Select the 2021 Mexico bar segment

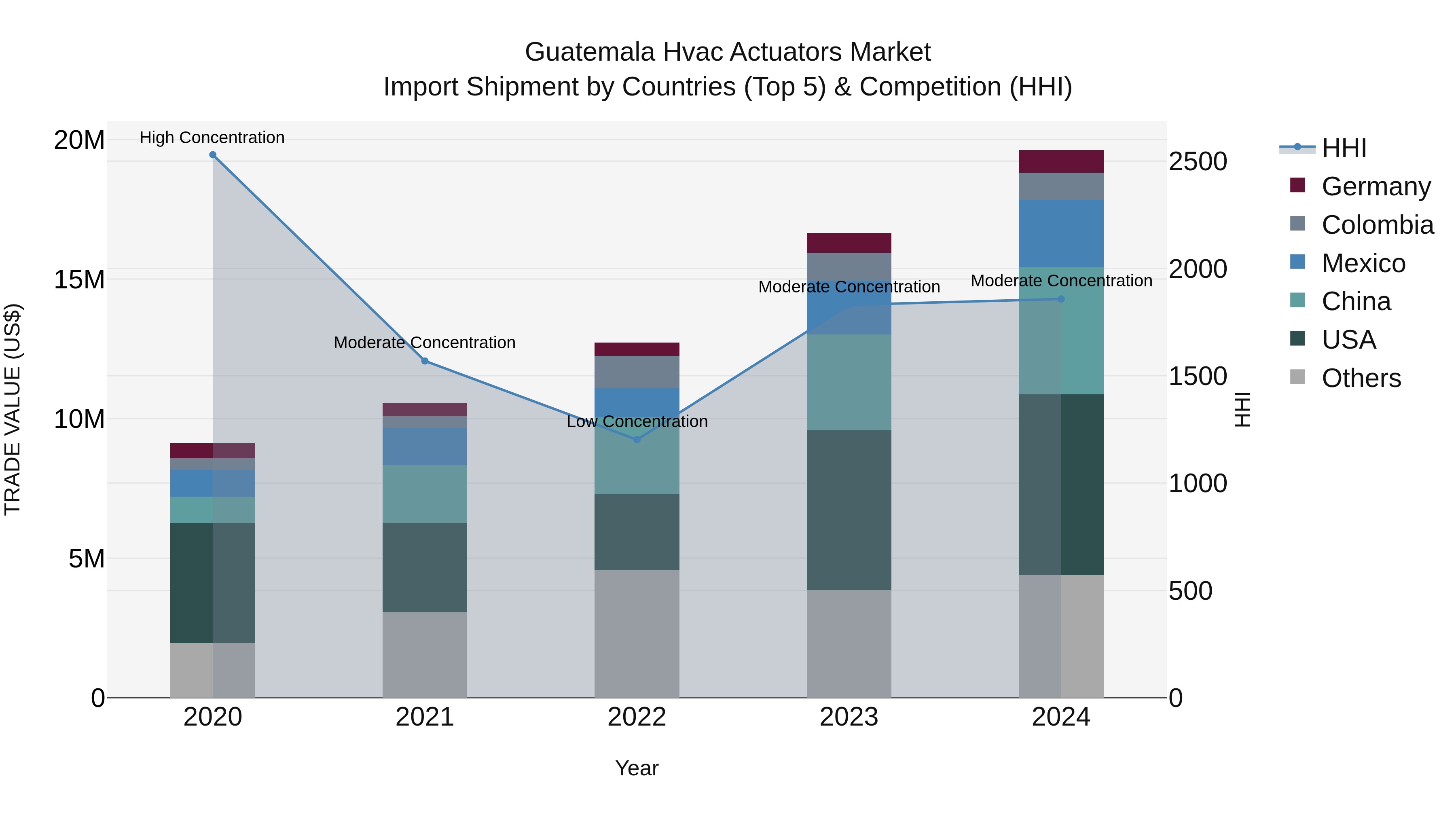tap(425, 447)
